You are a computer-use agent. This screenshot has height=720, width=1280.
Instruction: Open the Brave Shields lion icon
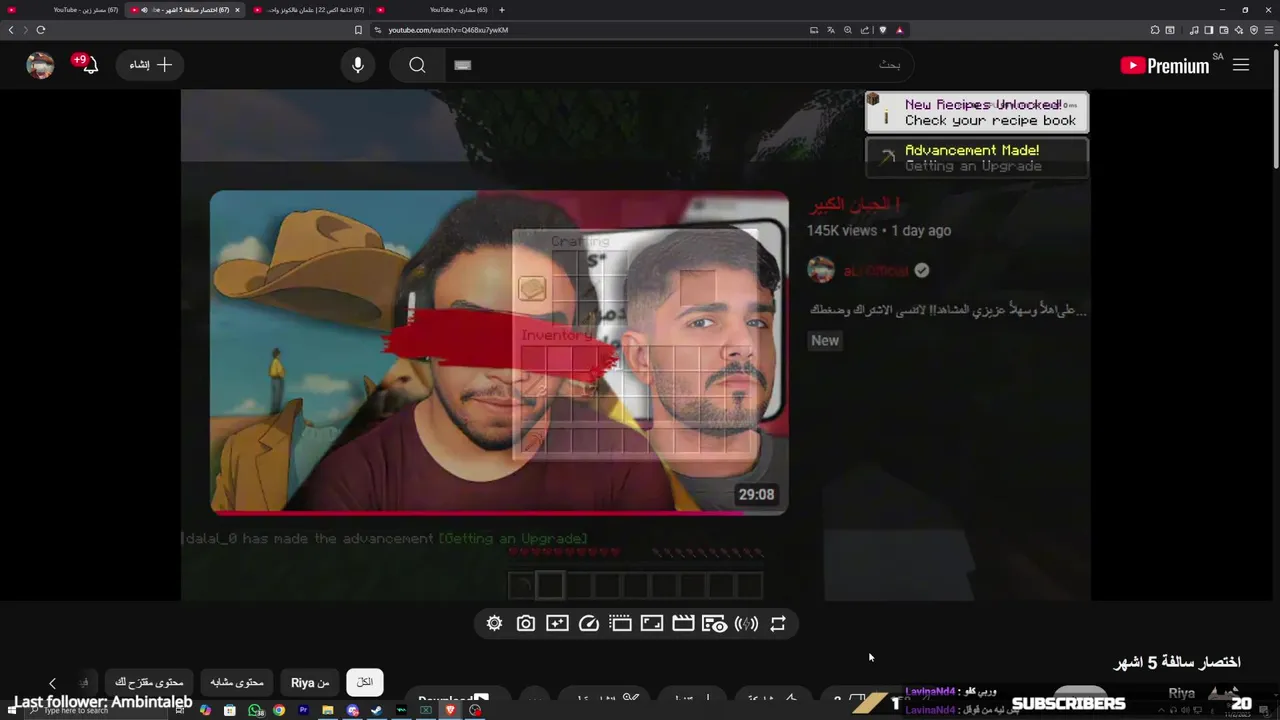(x=882, y=30)
